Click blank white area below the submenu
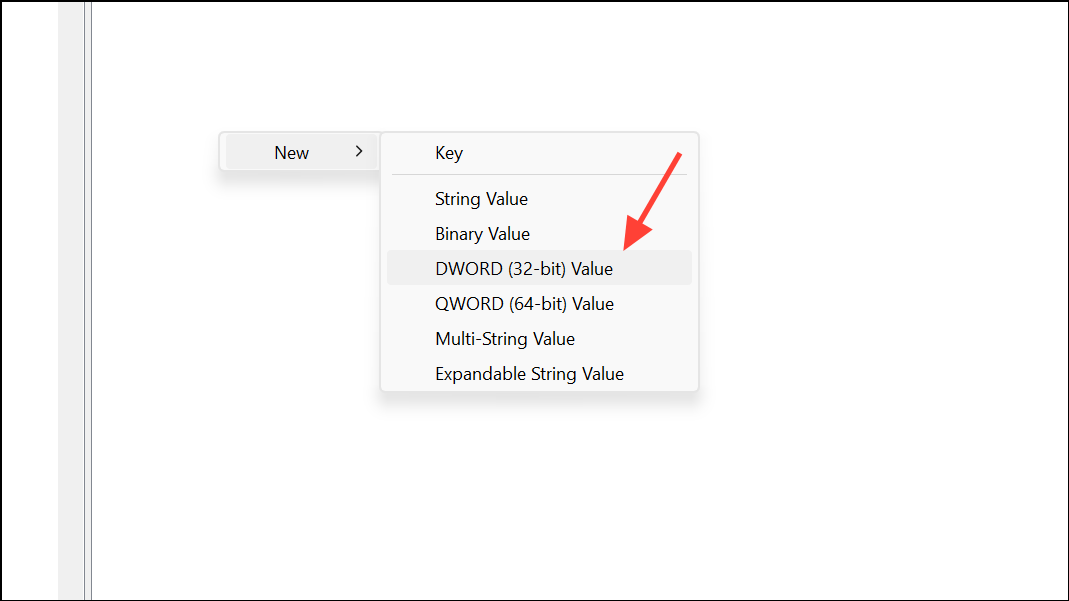The image size is (1069, 601). tap(539, 491)
